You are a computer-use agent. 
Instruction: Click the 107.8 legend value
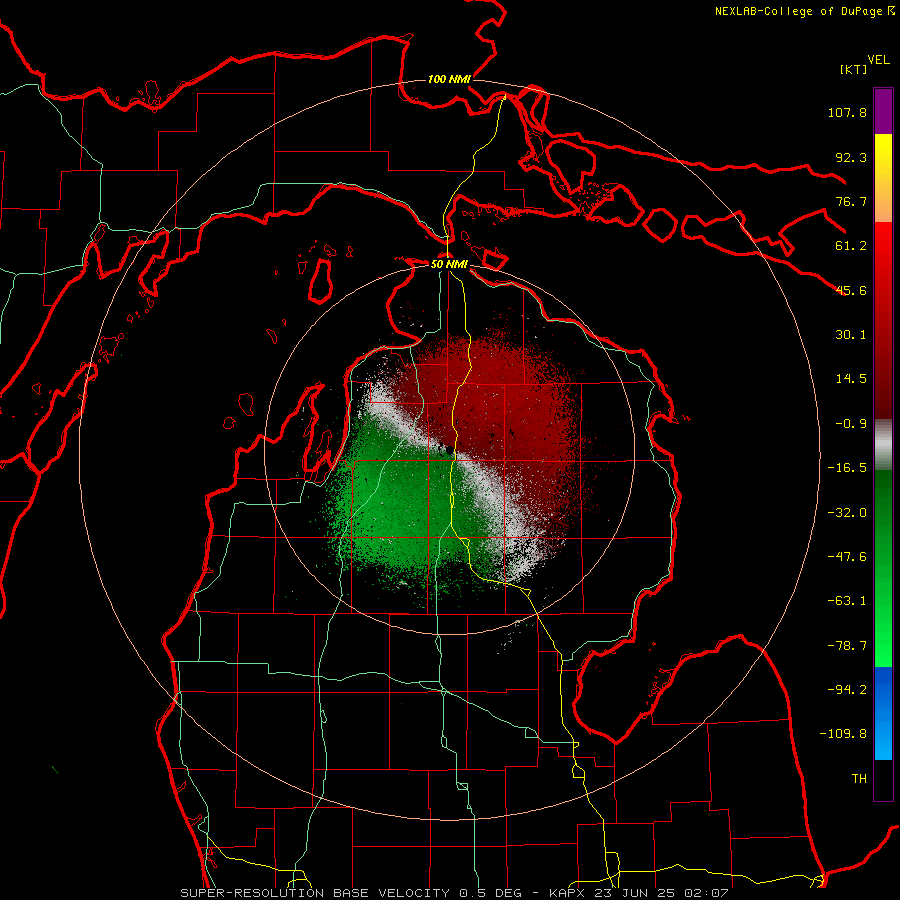coord(847,112)
